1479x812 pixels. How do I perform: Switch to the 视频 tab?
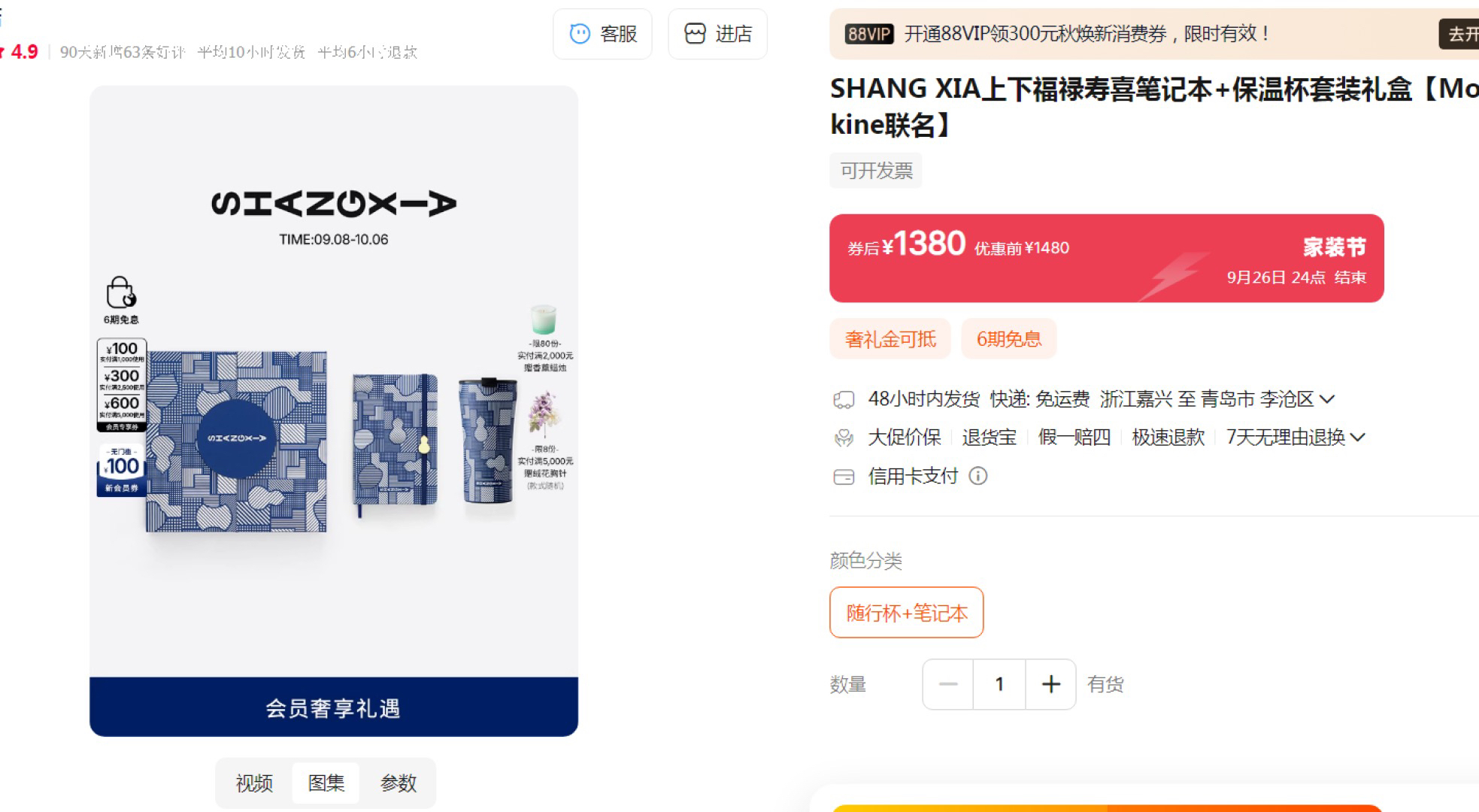tap(254, 783)
